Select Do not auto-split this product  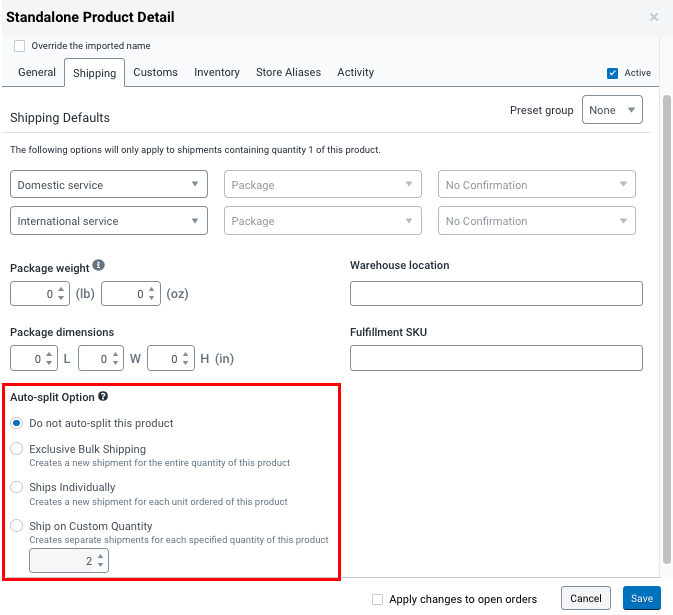[17, 423]
